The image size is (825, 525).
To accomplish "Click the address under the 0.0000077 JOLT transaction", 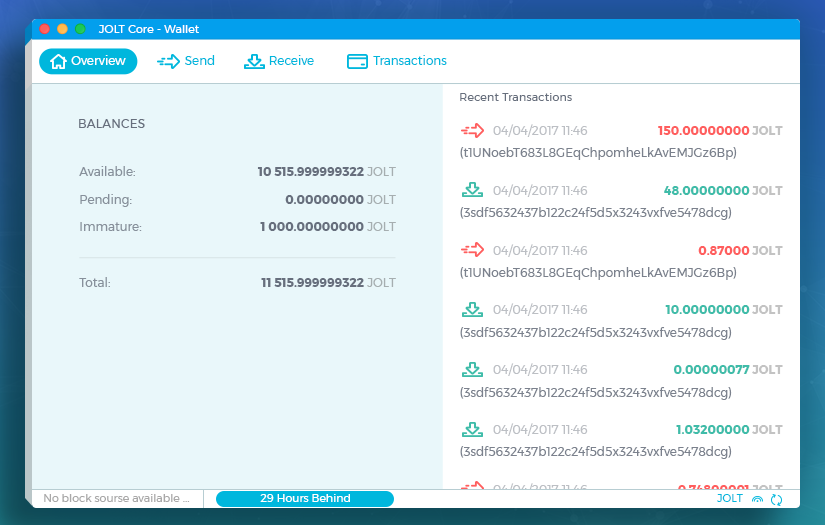I will [596, 392].
